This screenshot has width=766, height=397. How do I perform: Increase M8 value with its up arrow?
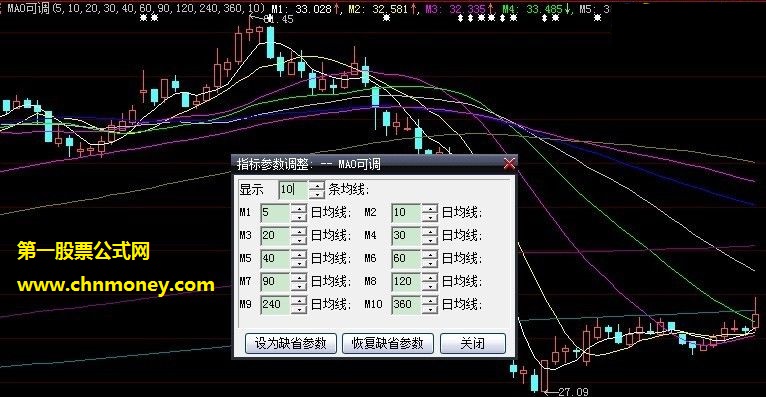click(430, 277)
